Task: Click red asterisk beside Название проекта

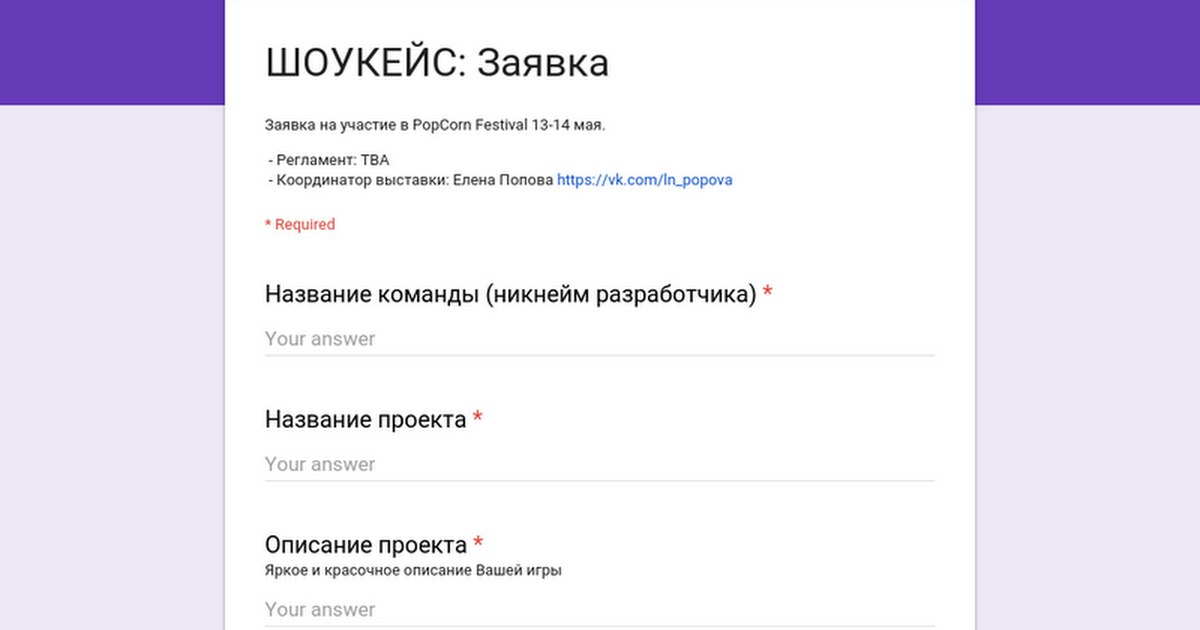Action: 478,419
